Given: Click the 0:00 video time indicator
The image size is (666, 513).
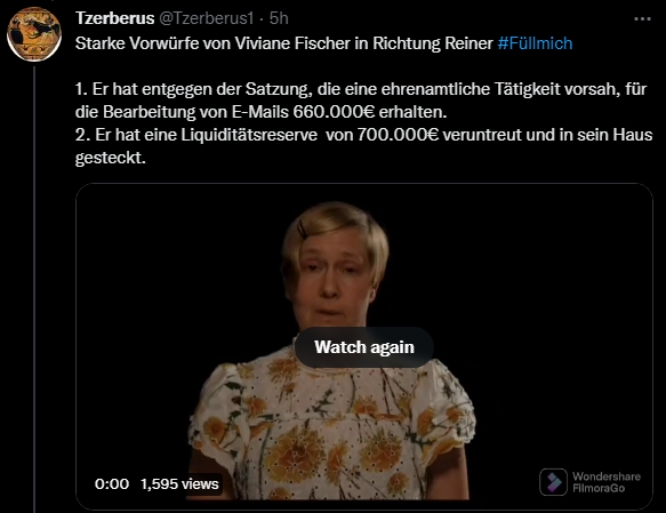Looking at the screenshot, I should coord(112,484).
